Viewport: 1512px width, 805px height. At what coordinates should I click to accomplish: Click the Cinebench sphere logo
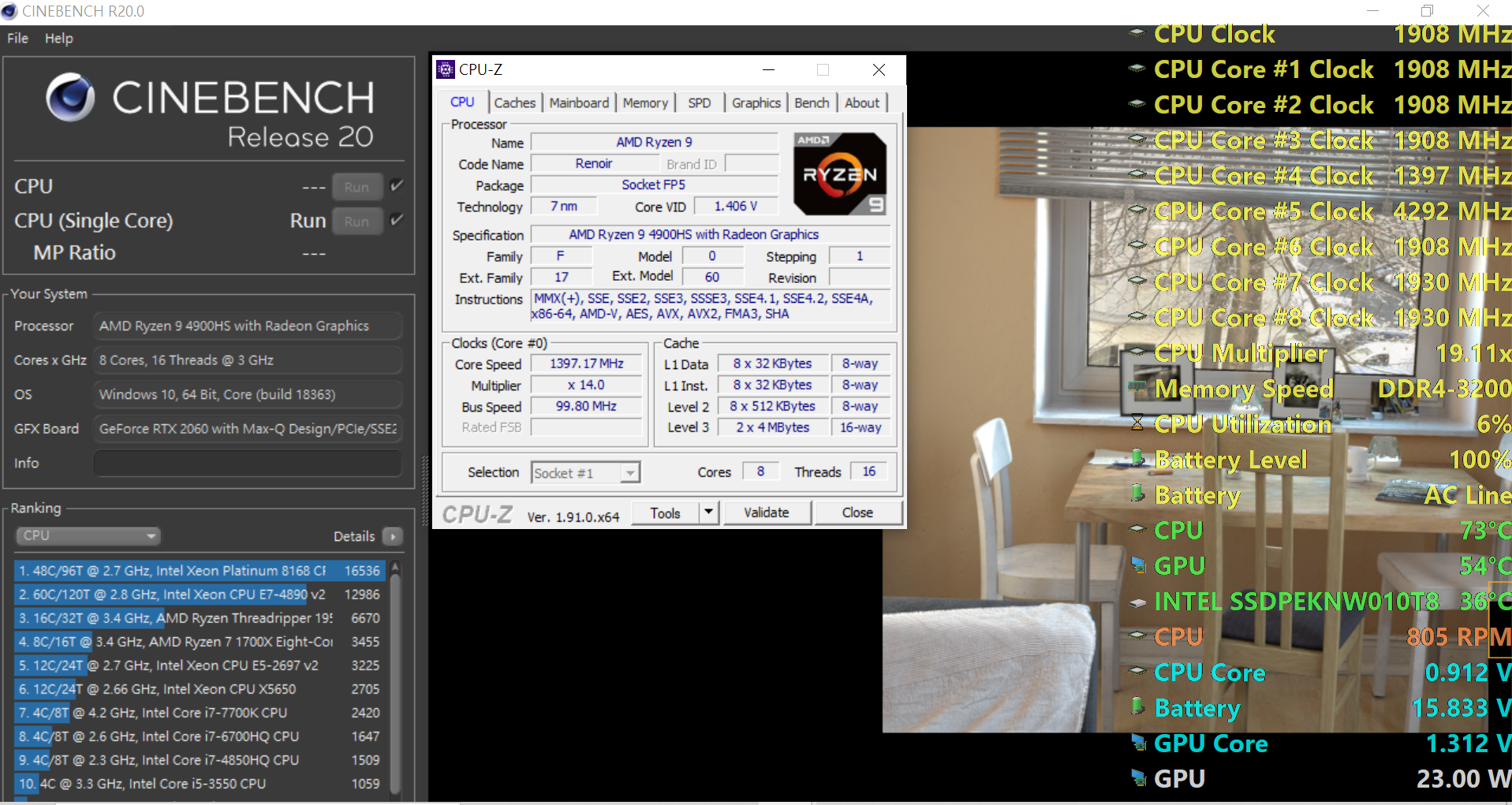(x=70, y=98)
